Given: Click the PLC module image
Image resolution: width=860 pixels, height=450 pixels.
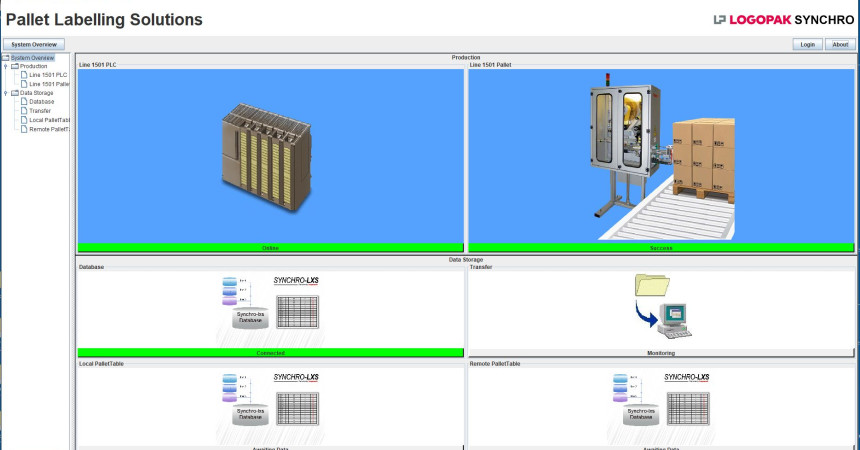Looking at the screenshot, I should [x=267, y=157].
